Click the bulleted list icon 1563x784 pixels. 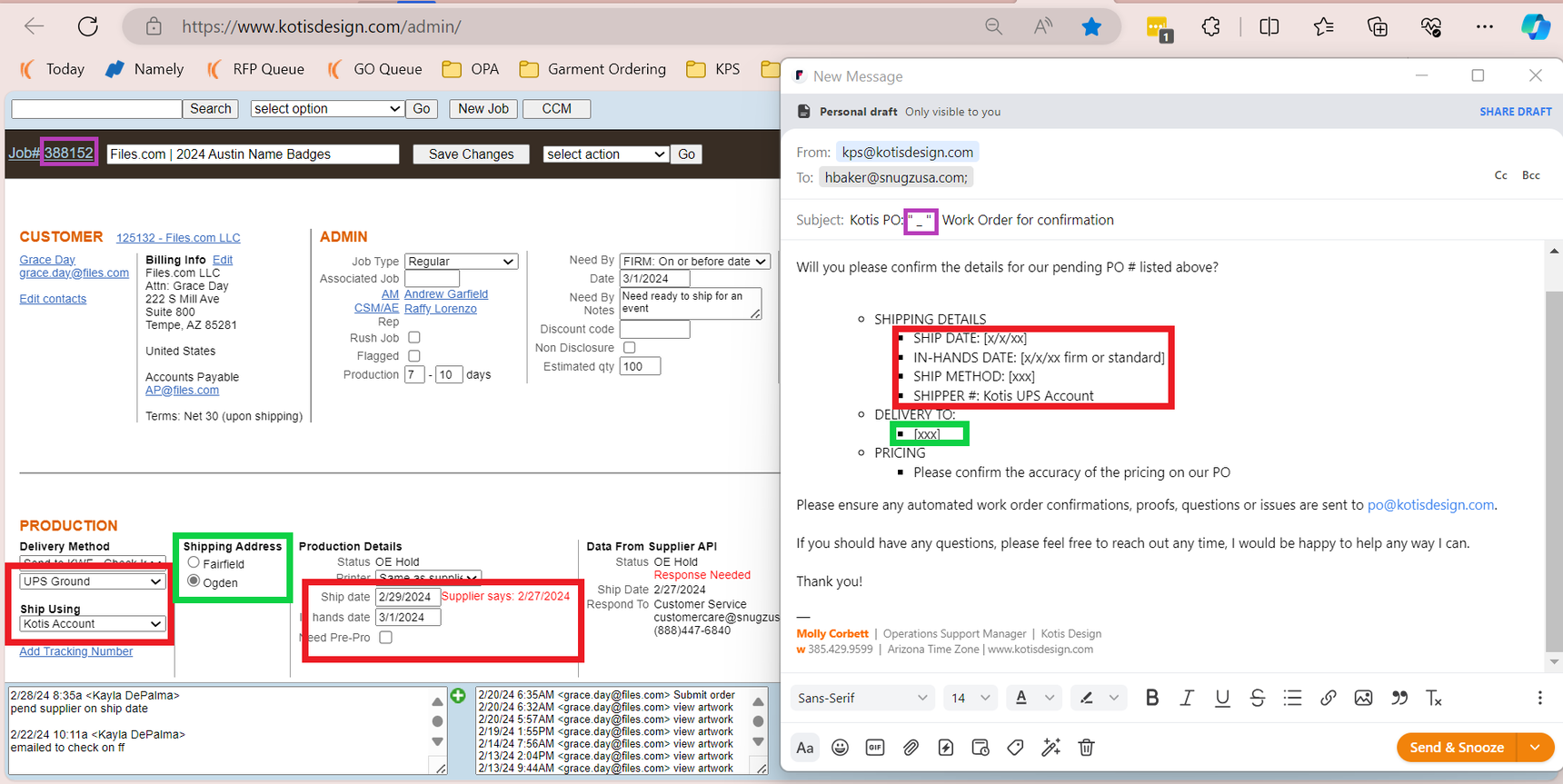(x=1292, y=698)
